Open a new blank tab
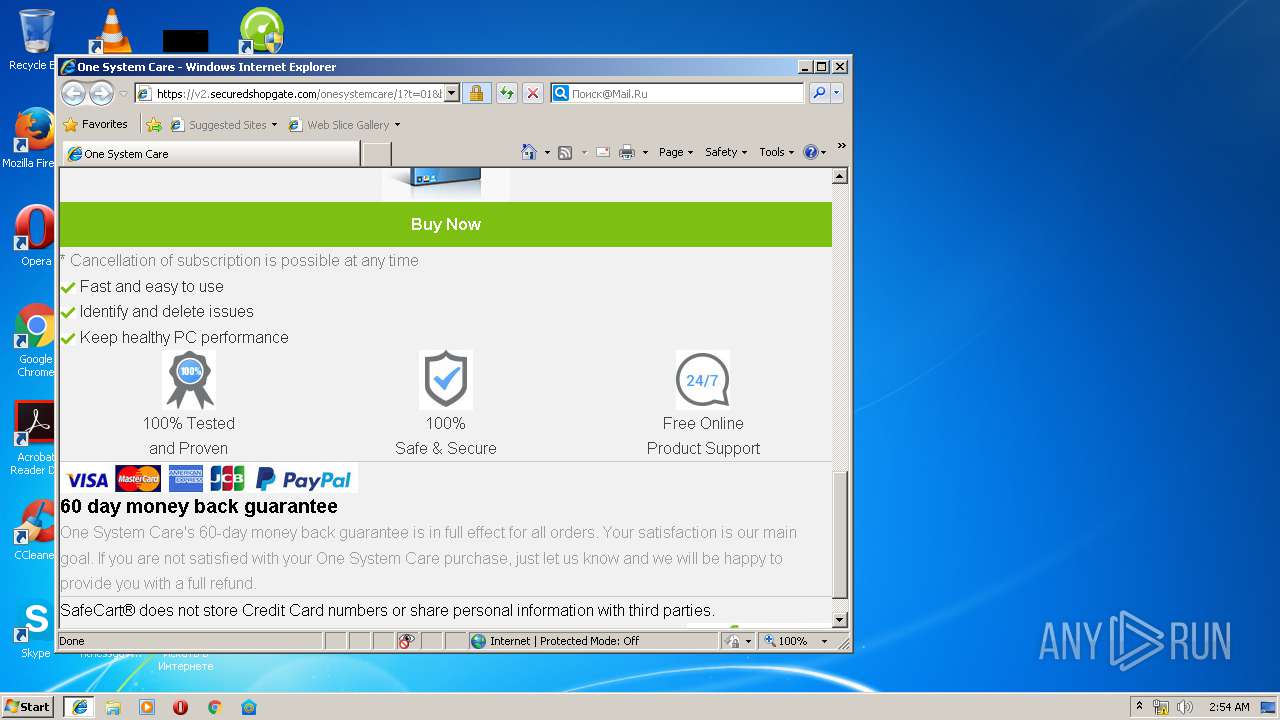 pos(376,154)
